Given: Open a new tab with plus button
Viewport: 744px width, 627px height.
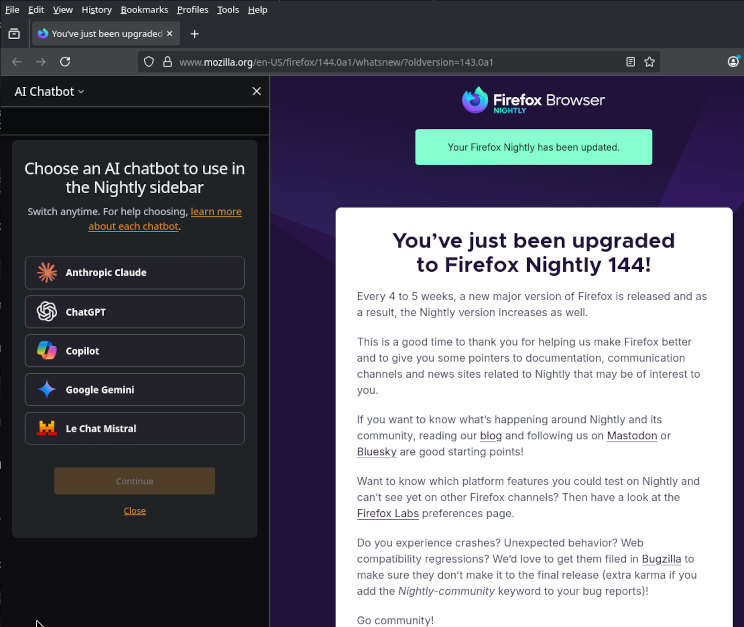Looking at the screenshot, I should coord(195,34).
